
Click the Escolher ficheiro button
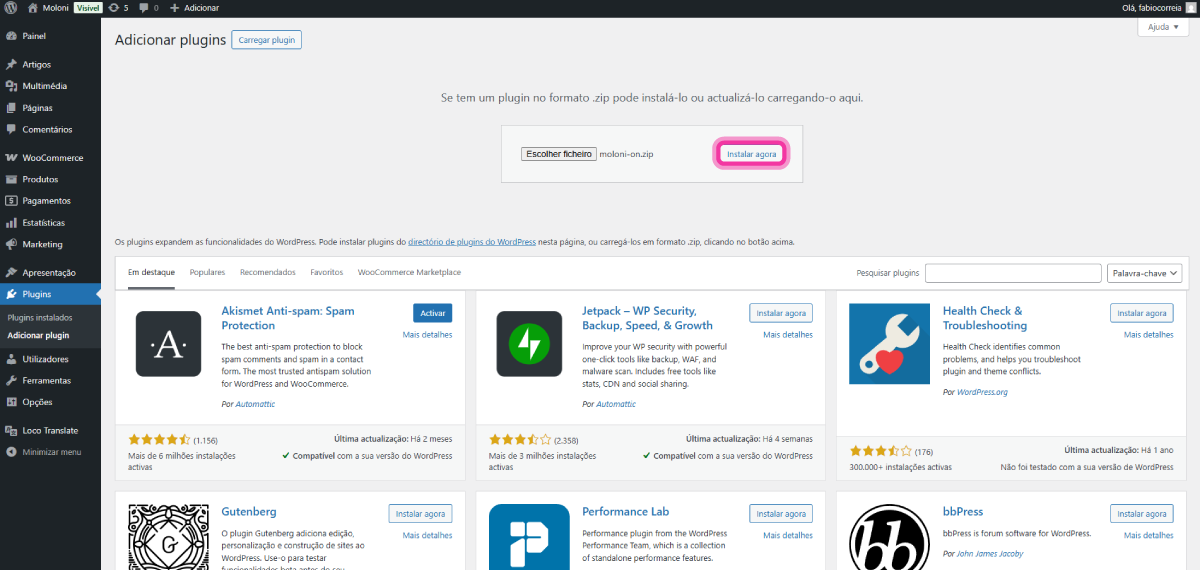(559, 154)
